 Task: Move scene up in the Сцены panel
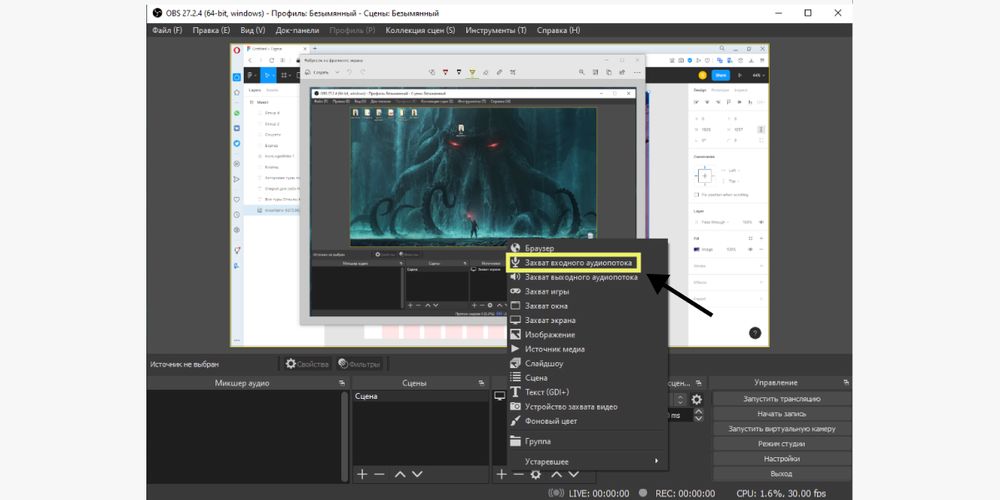400,474
